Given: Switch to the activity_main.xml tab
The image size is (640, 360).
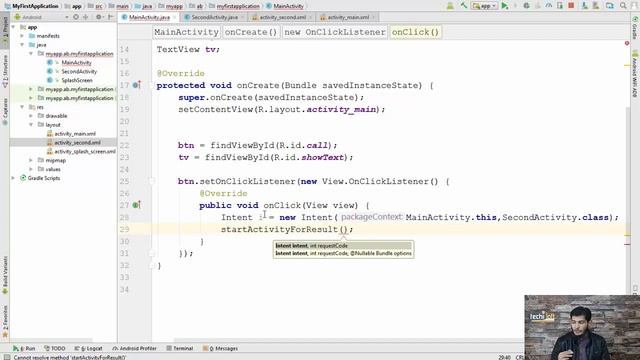Looking at the screenshot, I should (348, 17).
